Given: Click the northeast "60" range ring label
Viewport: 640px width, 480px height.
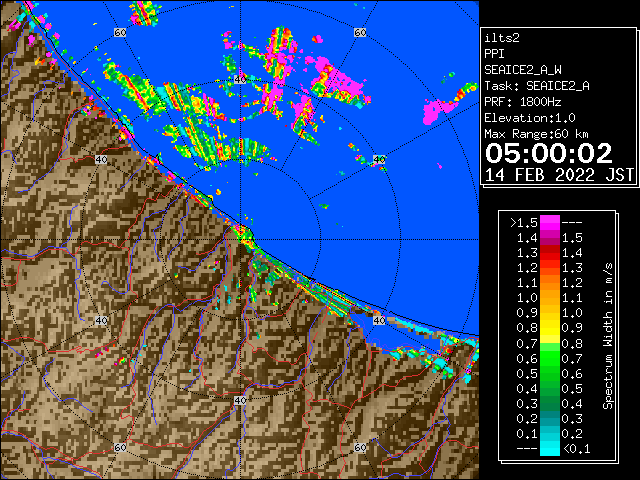Looking at the screenshot, I should [x=360, y=32].
